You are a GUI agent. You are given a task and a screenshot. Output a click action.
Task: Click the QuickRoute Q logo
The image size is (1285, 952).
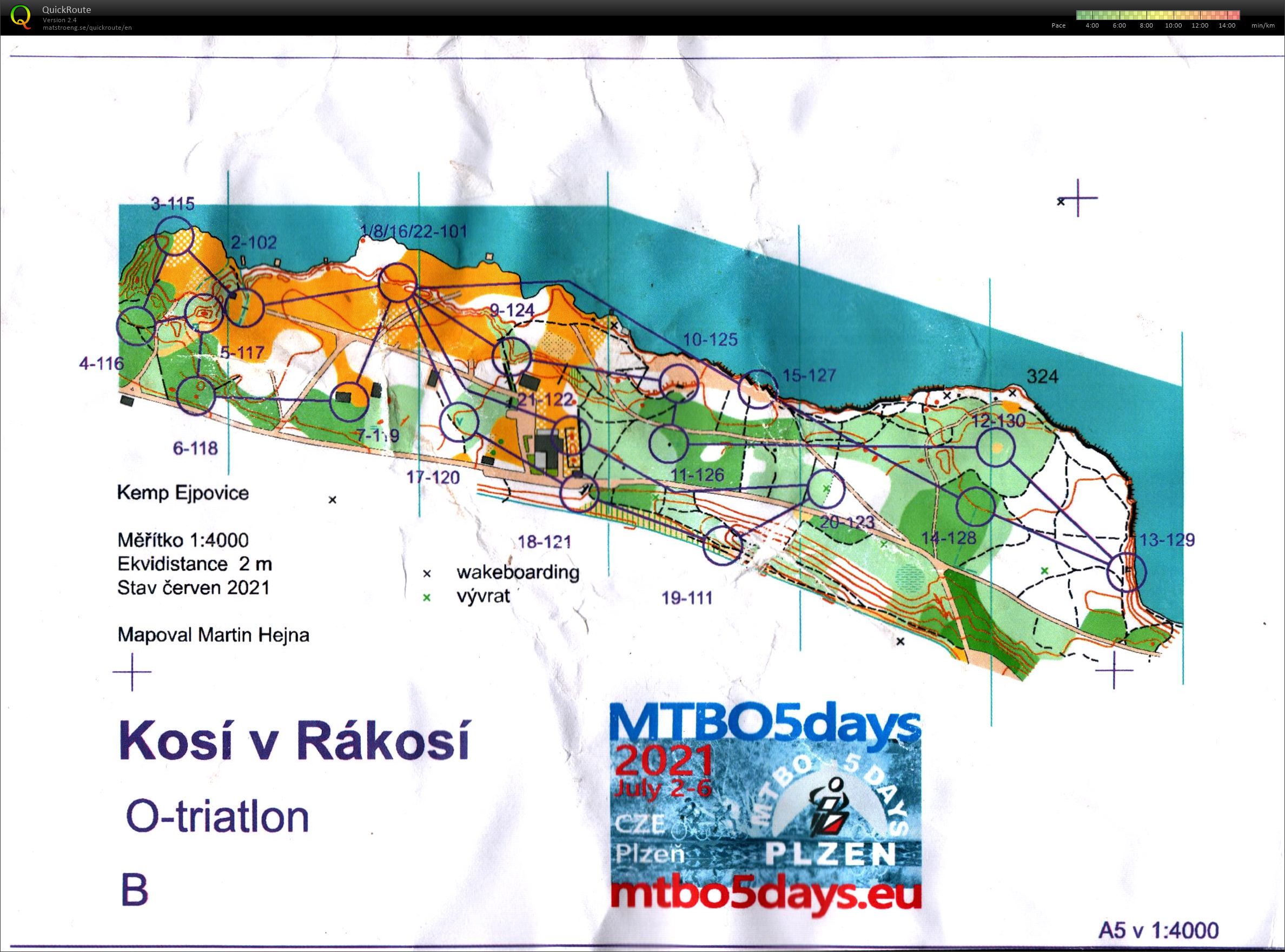pos(21,17)
